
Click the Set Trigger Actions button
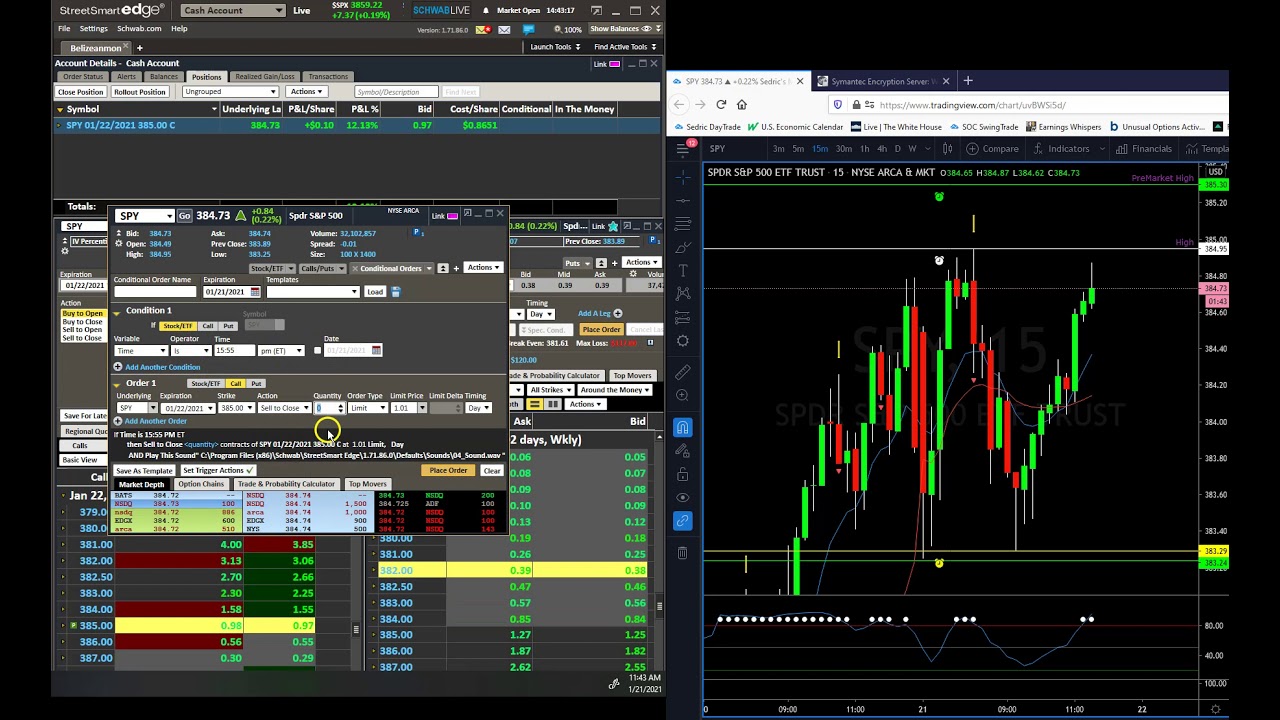click(x=218, y=471)
